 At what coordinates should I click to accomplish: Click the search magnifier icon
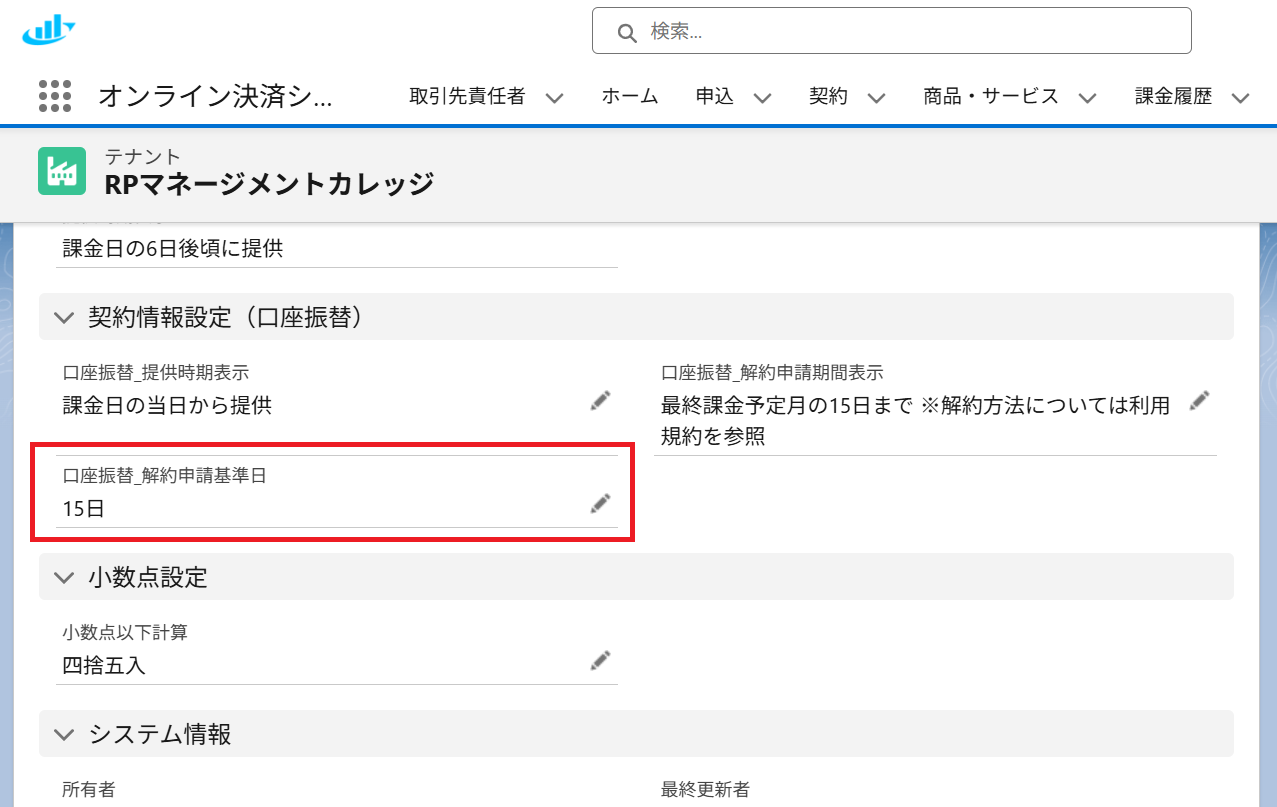(x=627, y=32)
